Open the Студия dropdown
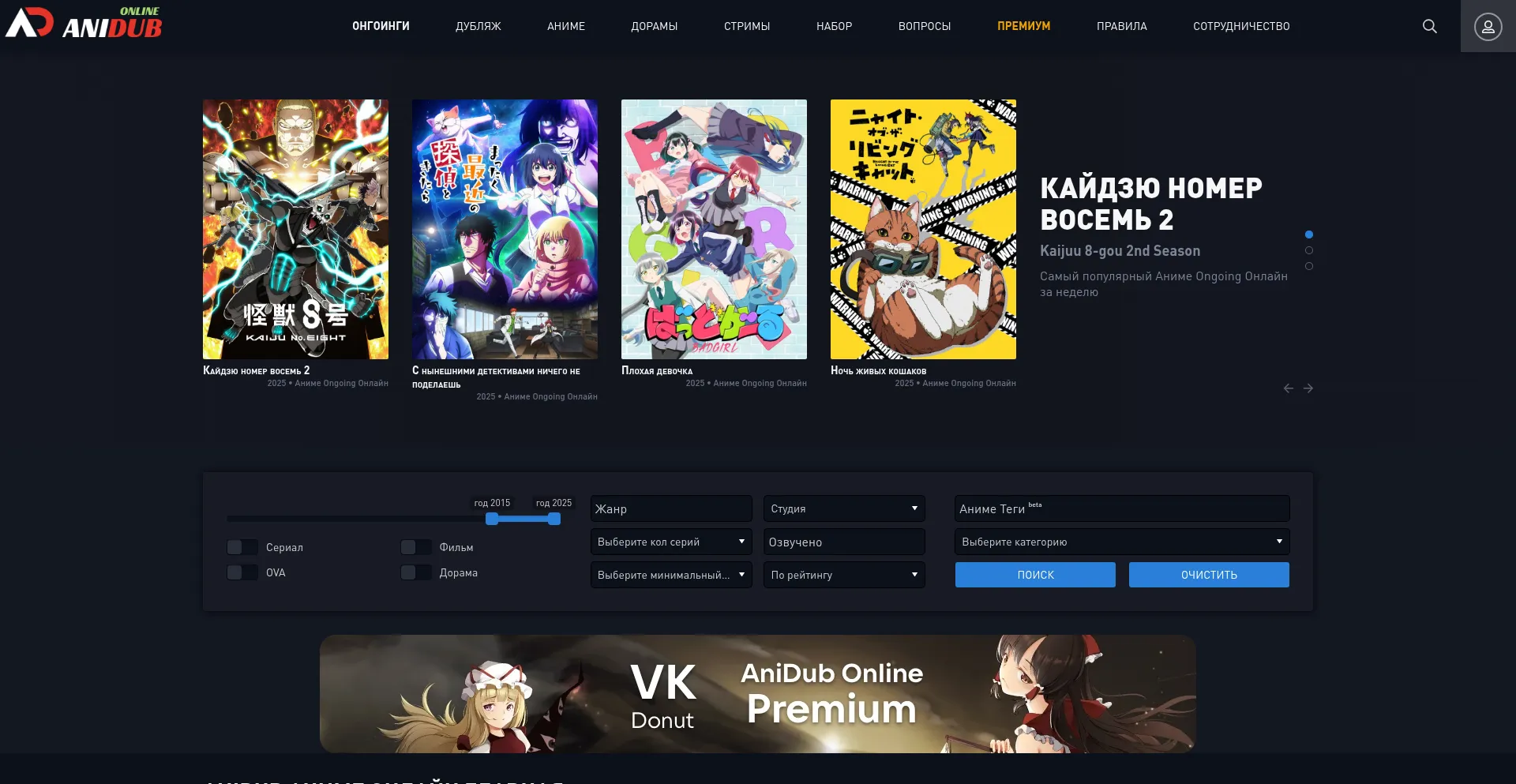The height and width of the screenshot is (784, 1516). tap(844, 508)
